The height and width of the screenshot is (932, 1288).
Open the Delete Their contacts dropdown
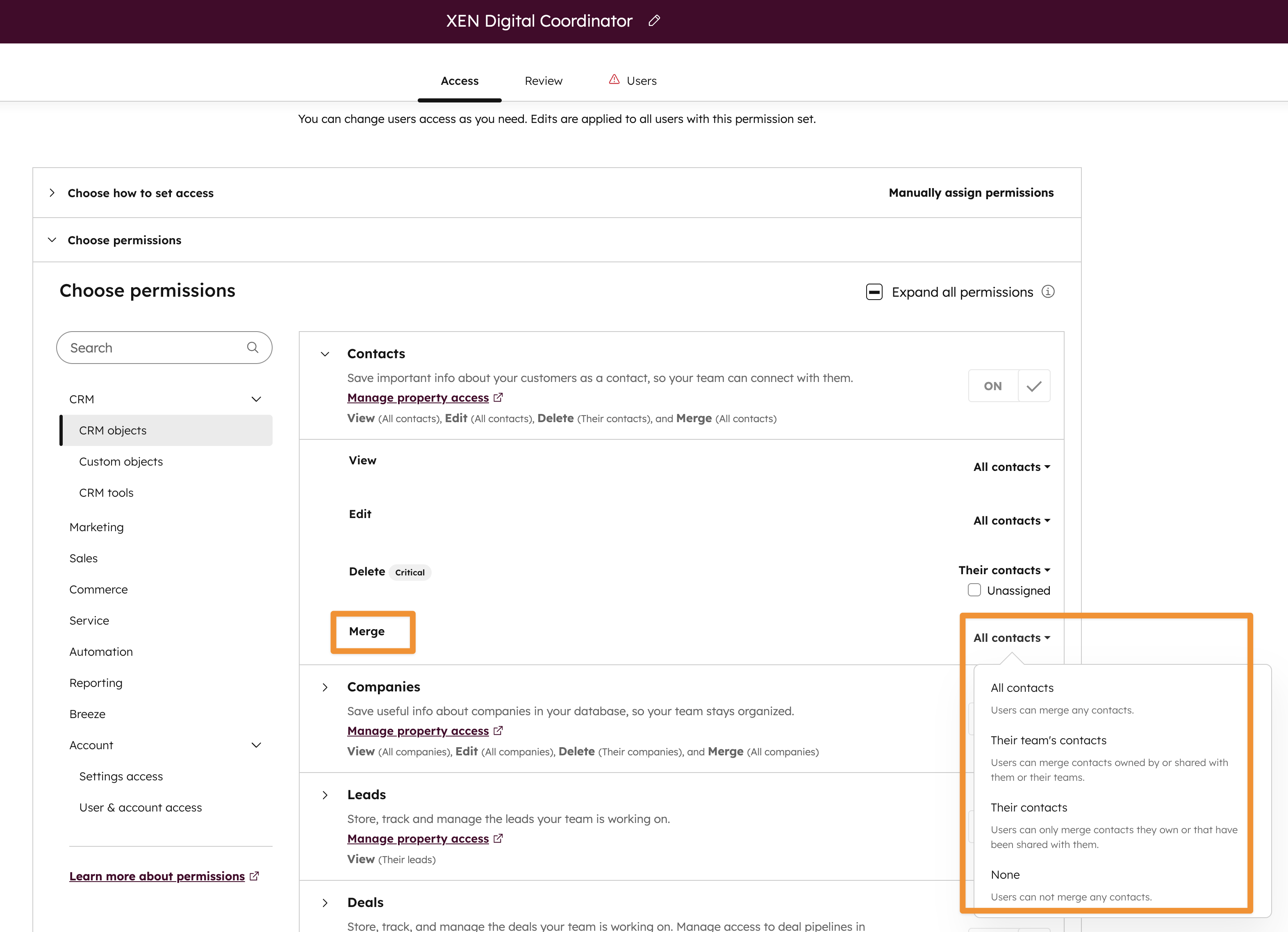[x=1004, y=570]
